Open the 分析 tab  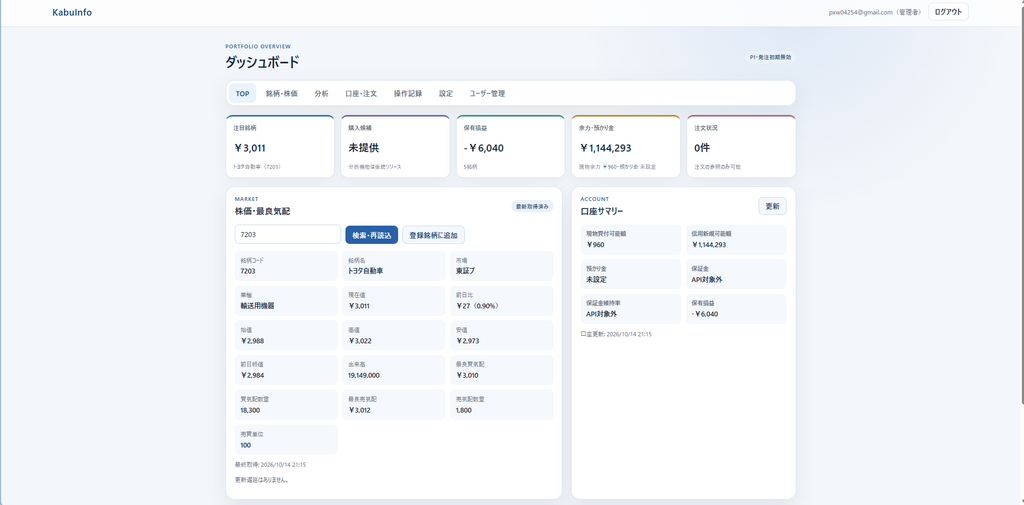[x=321, y=93]
